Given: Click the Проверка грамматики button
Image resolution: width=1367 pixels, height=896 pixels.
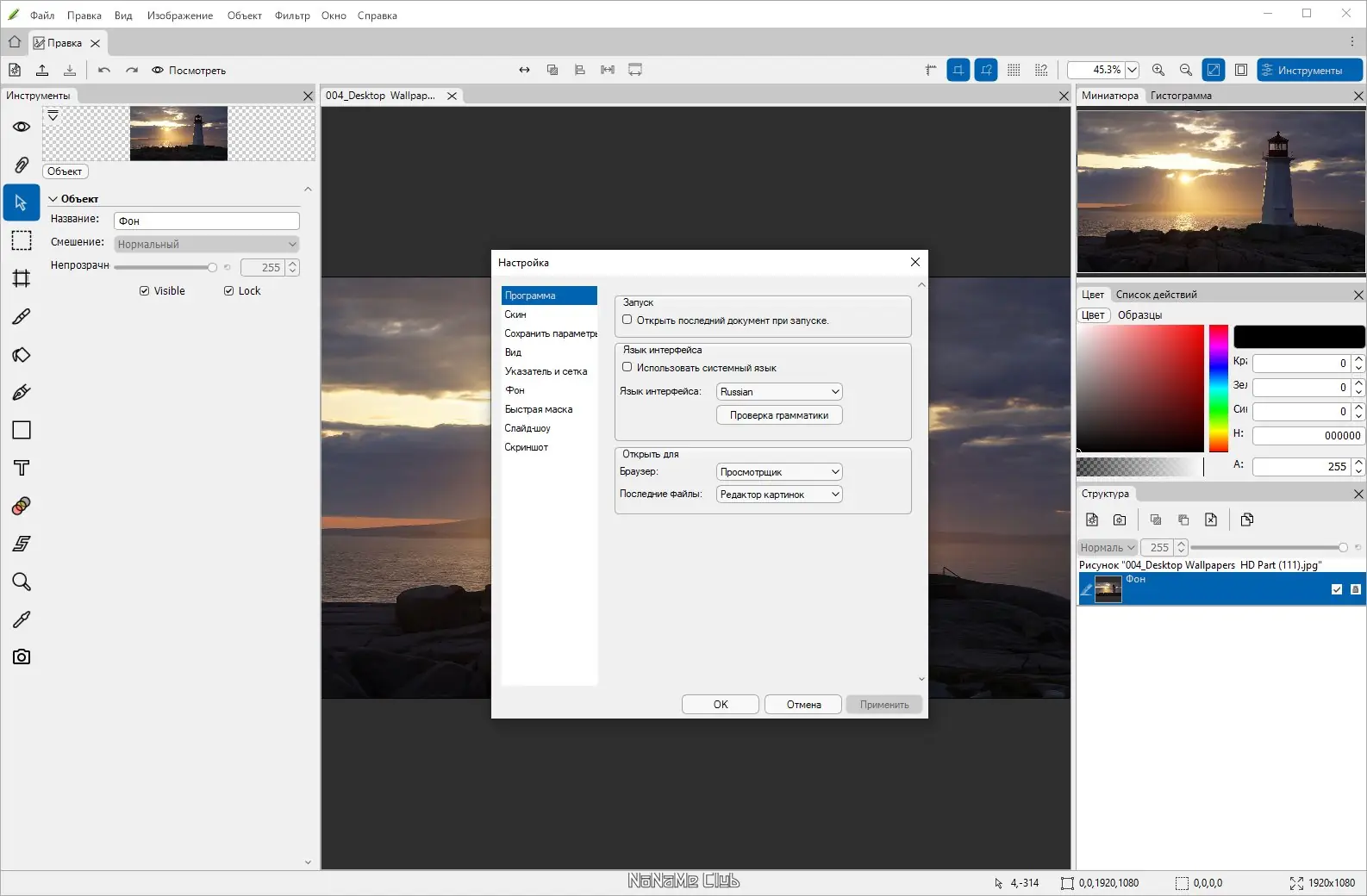Looking at the screenshot, I should [x=779, y=415].
